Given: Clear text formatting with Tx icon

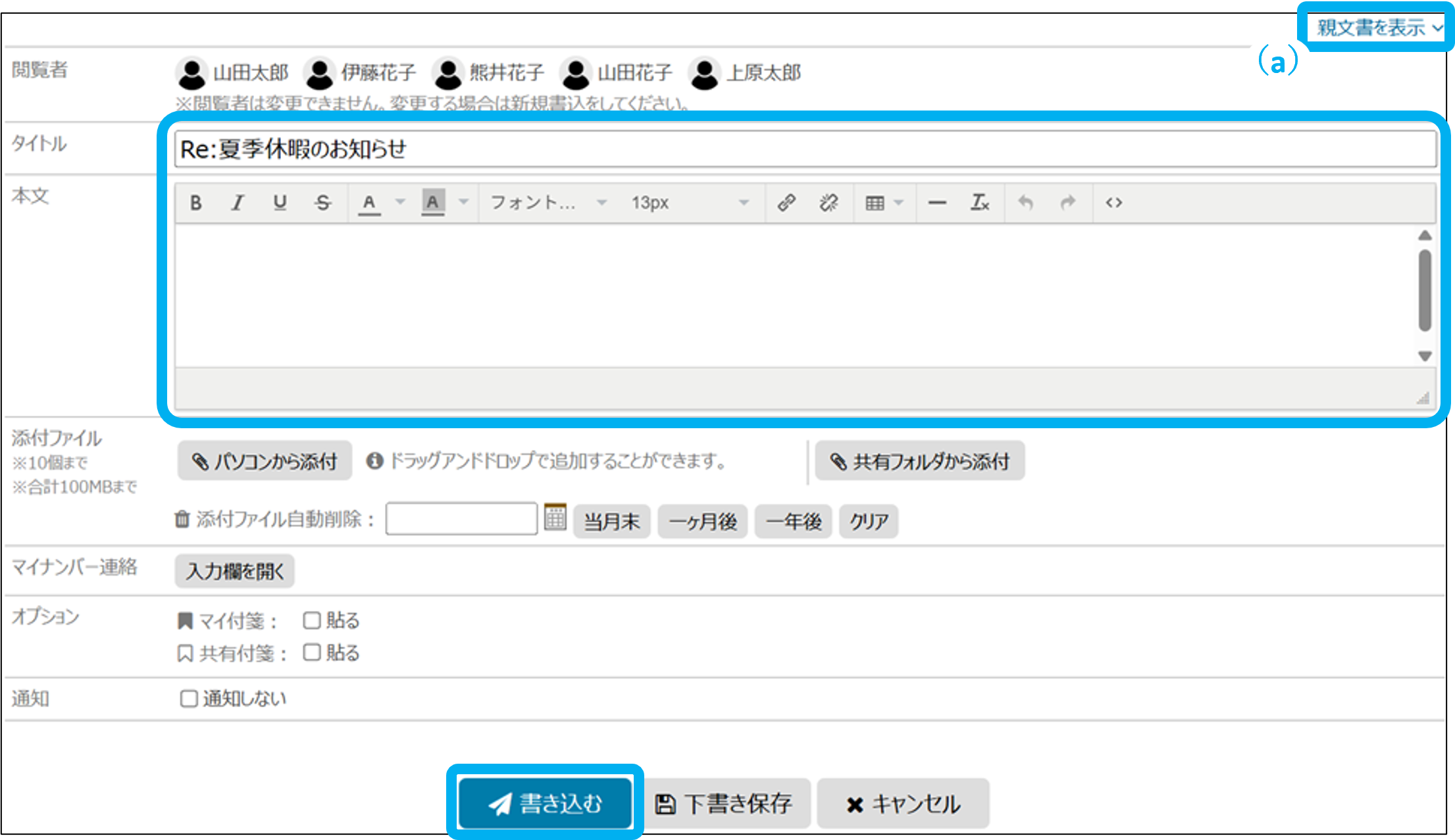Looking at the screenshot, I should pyautogui.click(x=979, y=203).
